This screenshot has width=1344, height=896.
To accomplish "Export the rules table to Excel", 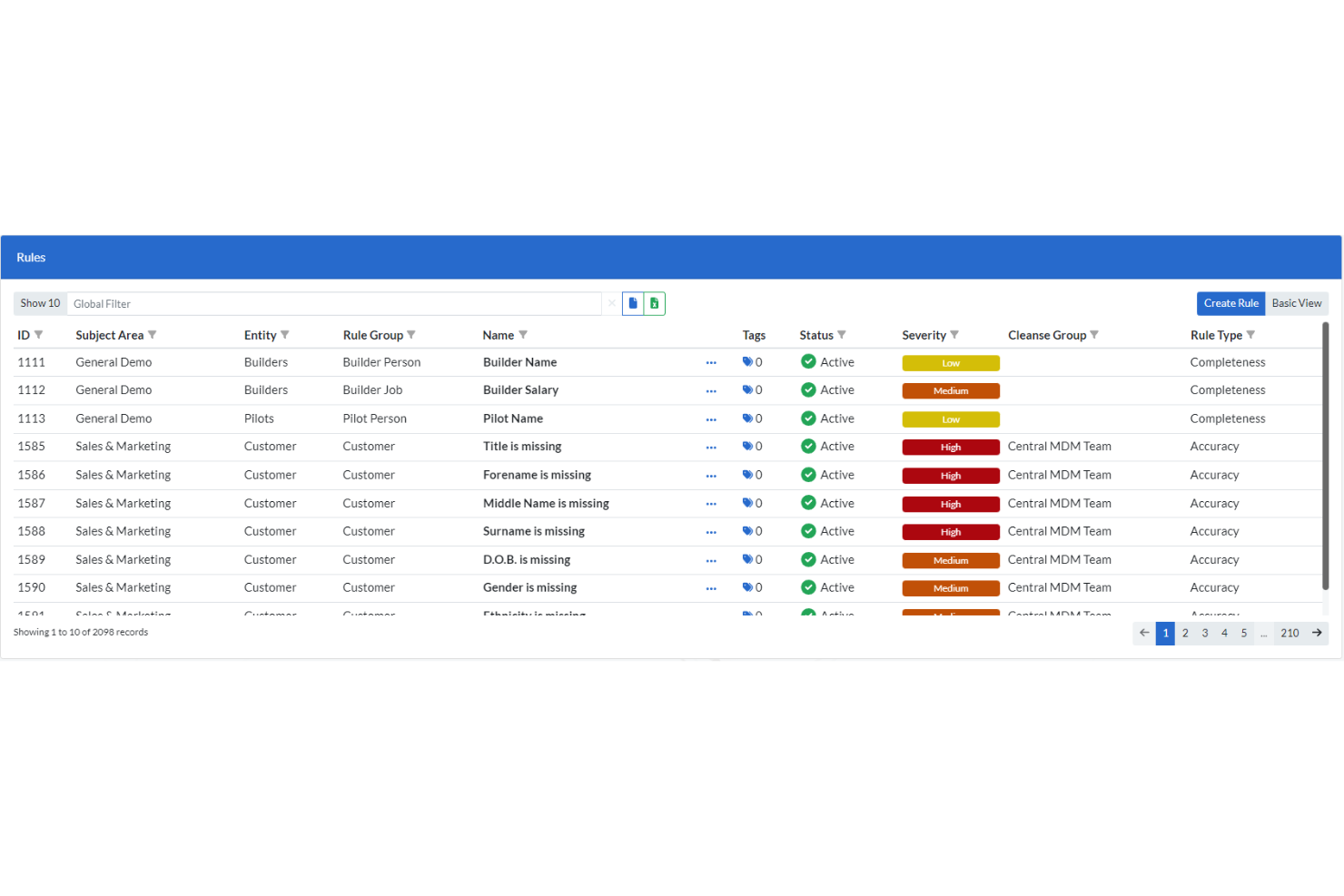I will click(654, 303).
